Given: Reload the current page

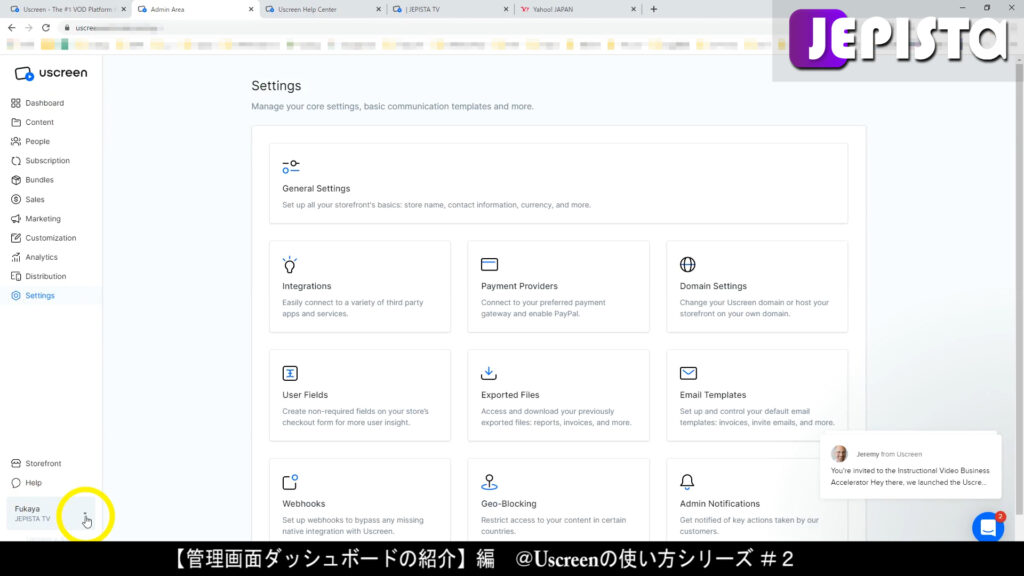Looking at the screenshot, I should coord(46,28).
